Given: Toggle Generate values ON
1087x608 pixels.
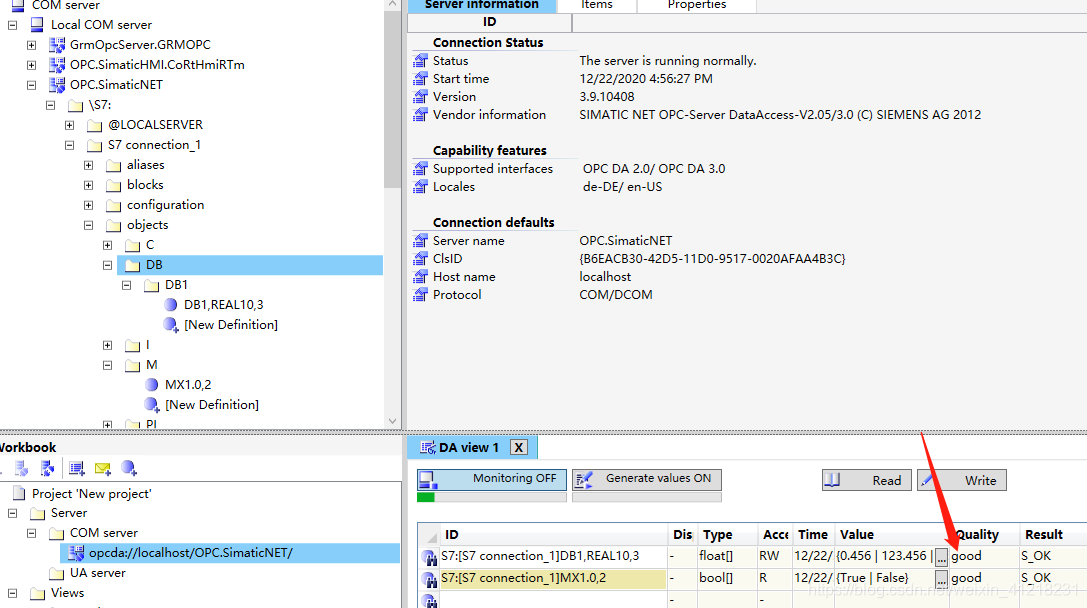Looking at the screenshot, I should [x=646, y=479].
